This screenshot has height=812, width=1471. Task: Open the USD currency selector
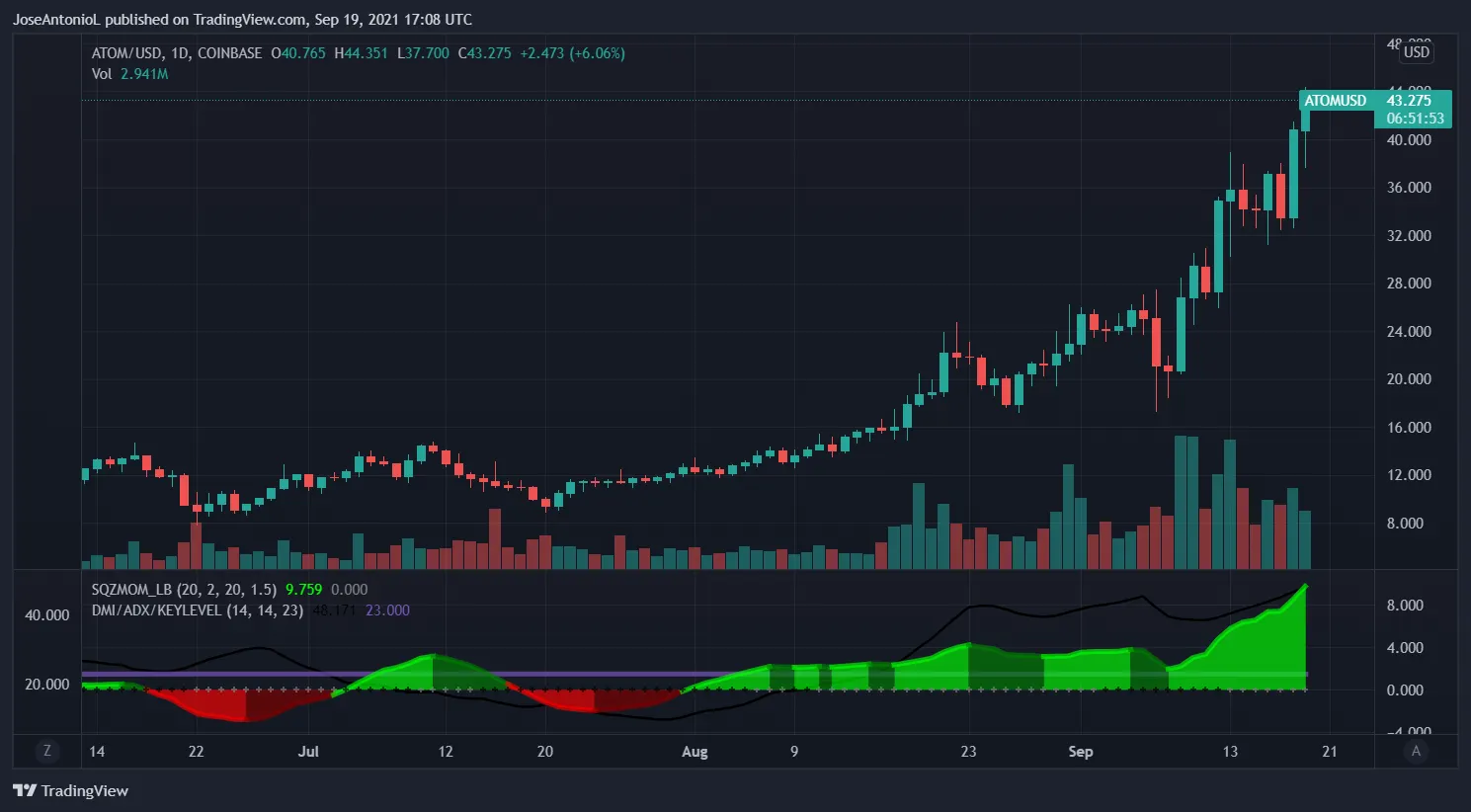click(1417, 52)
